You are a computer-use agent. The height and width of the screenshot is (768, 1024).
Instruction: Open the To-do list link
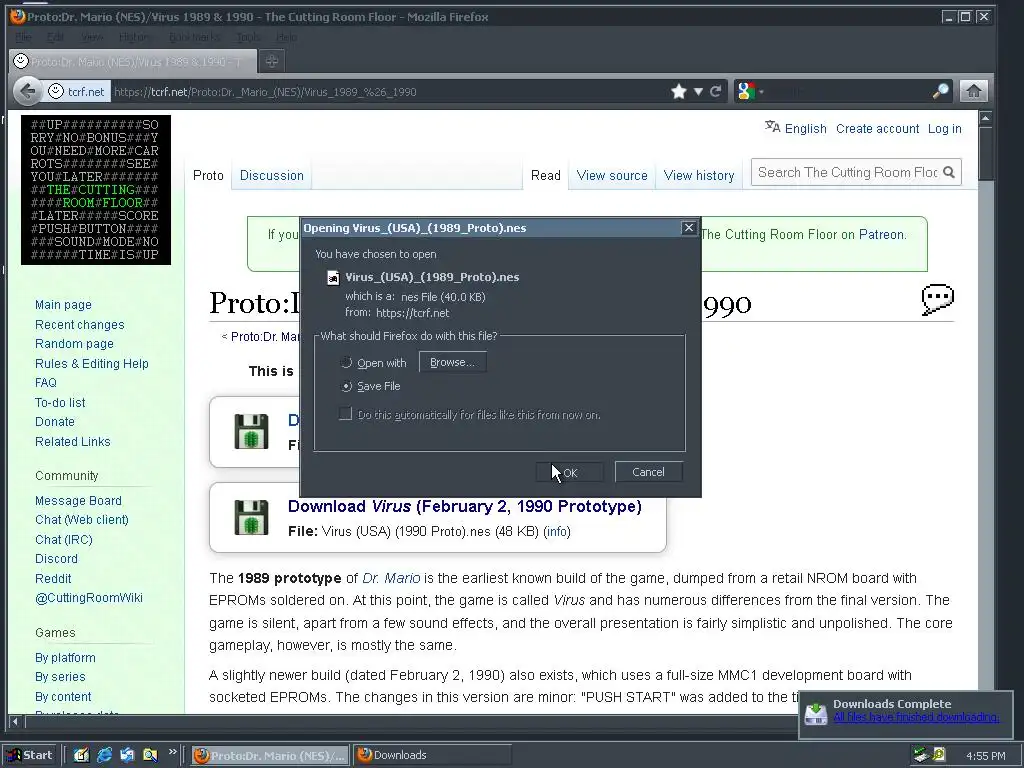pos(60,403)
